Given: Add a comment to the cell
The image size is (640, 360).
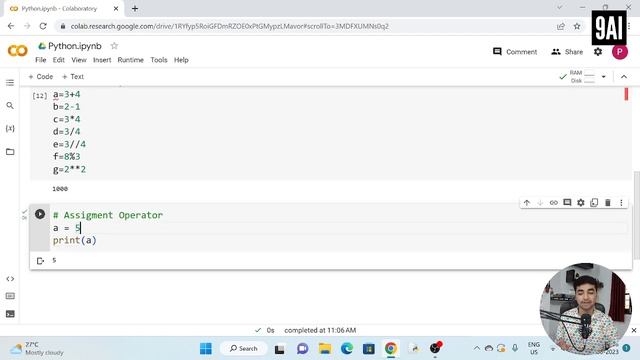Looking at the screenshot, I should (567, 202).
